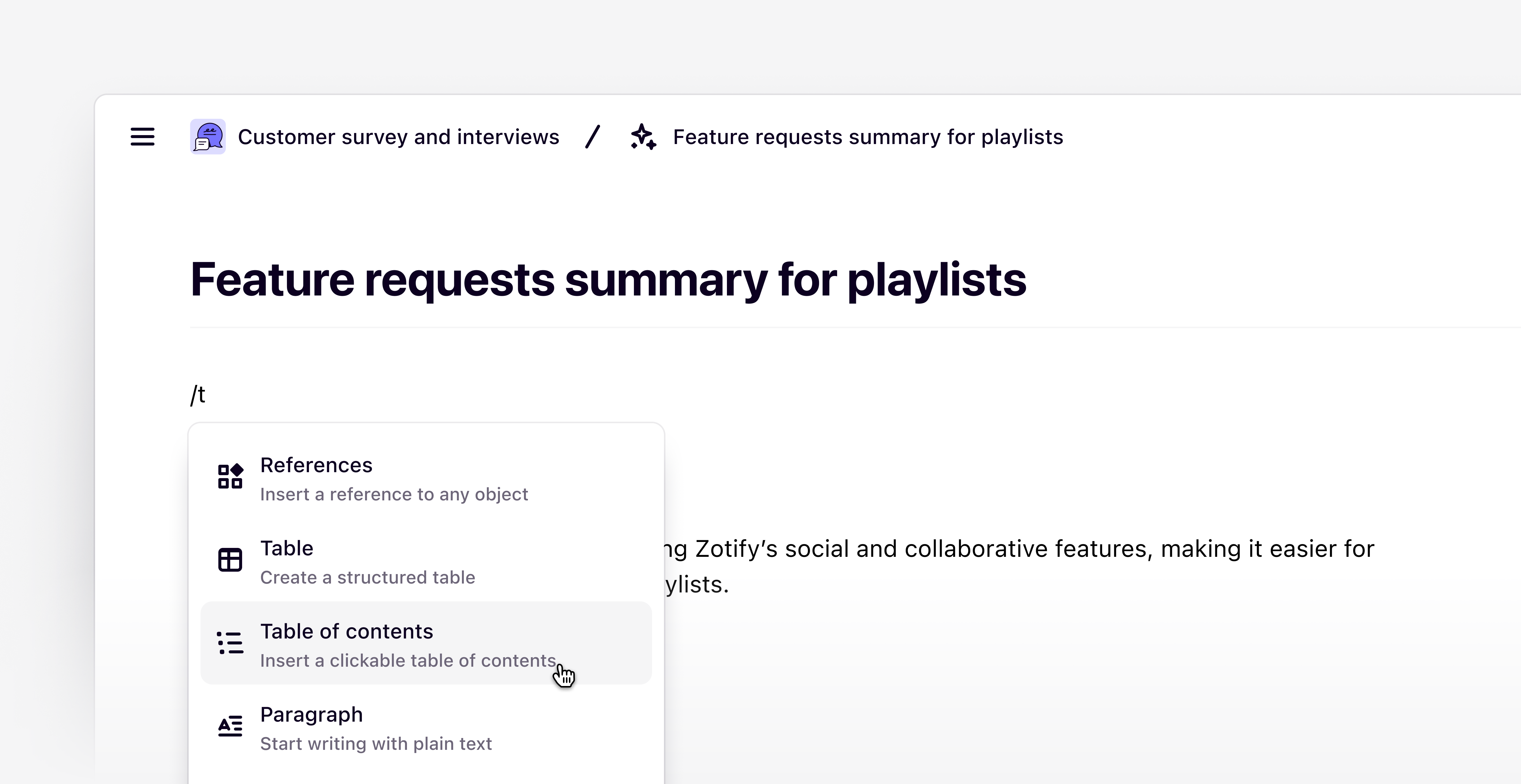Click the References grid icon
Image resolution: width=1521 pixels, height=784 pixels.
click(230, 476)
